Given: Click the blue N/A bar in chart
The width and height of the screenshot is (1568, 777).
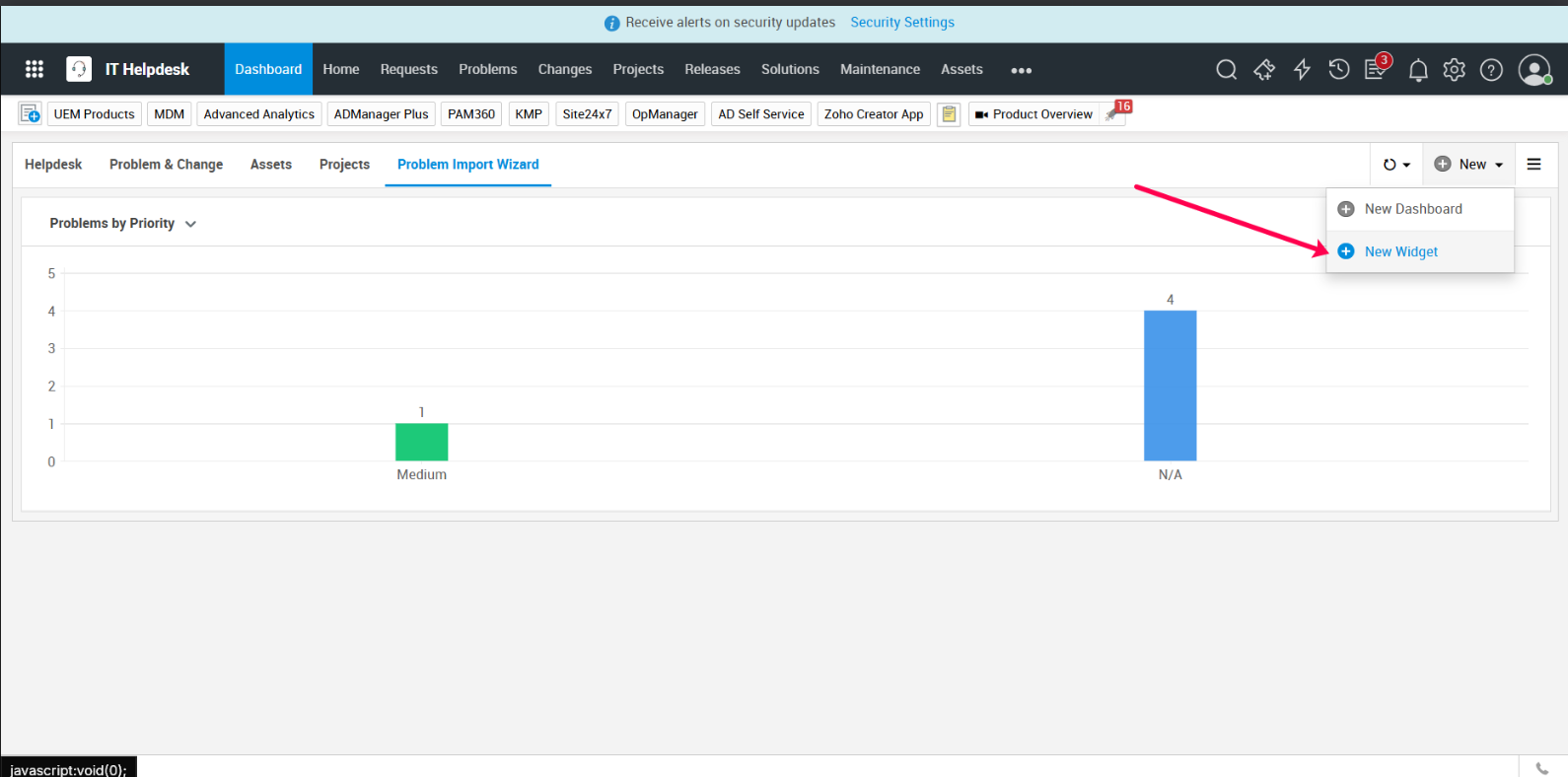Looking at the screenshot, I should (1170, 386).
